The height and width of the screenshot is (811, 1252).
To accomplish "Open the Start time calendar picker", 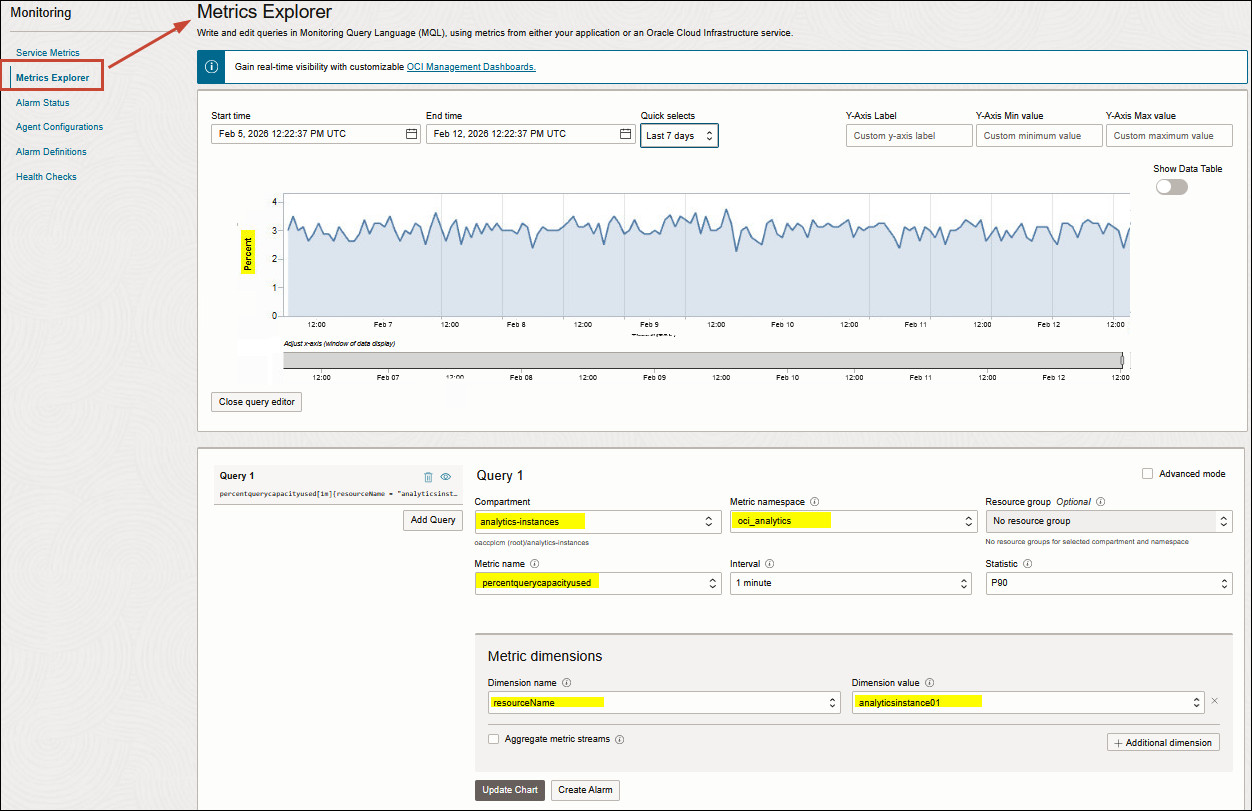I will click(412, 135).
